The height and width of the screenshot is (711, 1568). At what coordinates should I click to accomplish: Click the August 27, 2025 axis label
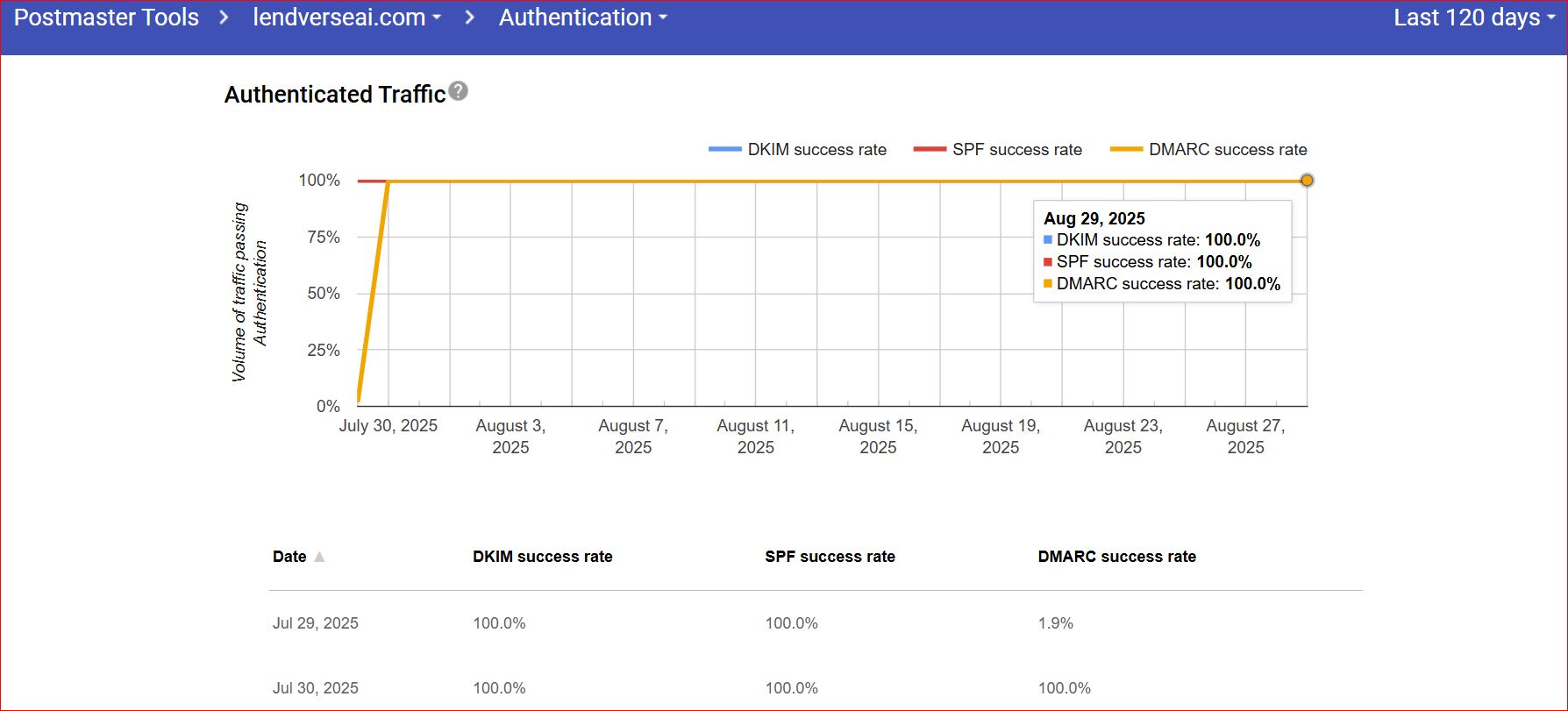click(1245, 436)
